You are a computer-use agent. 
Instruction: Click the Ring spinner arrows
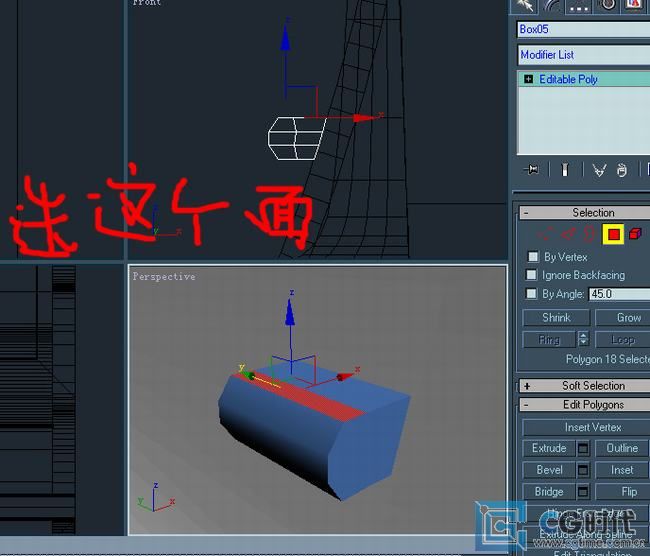click(583, 339)
